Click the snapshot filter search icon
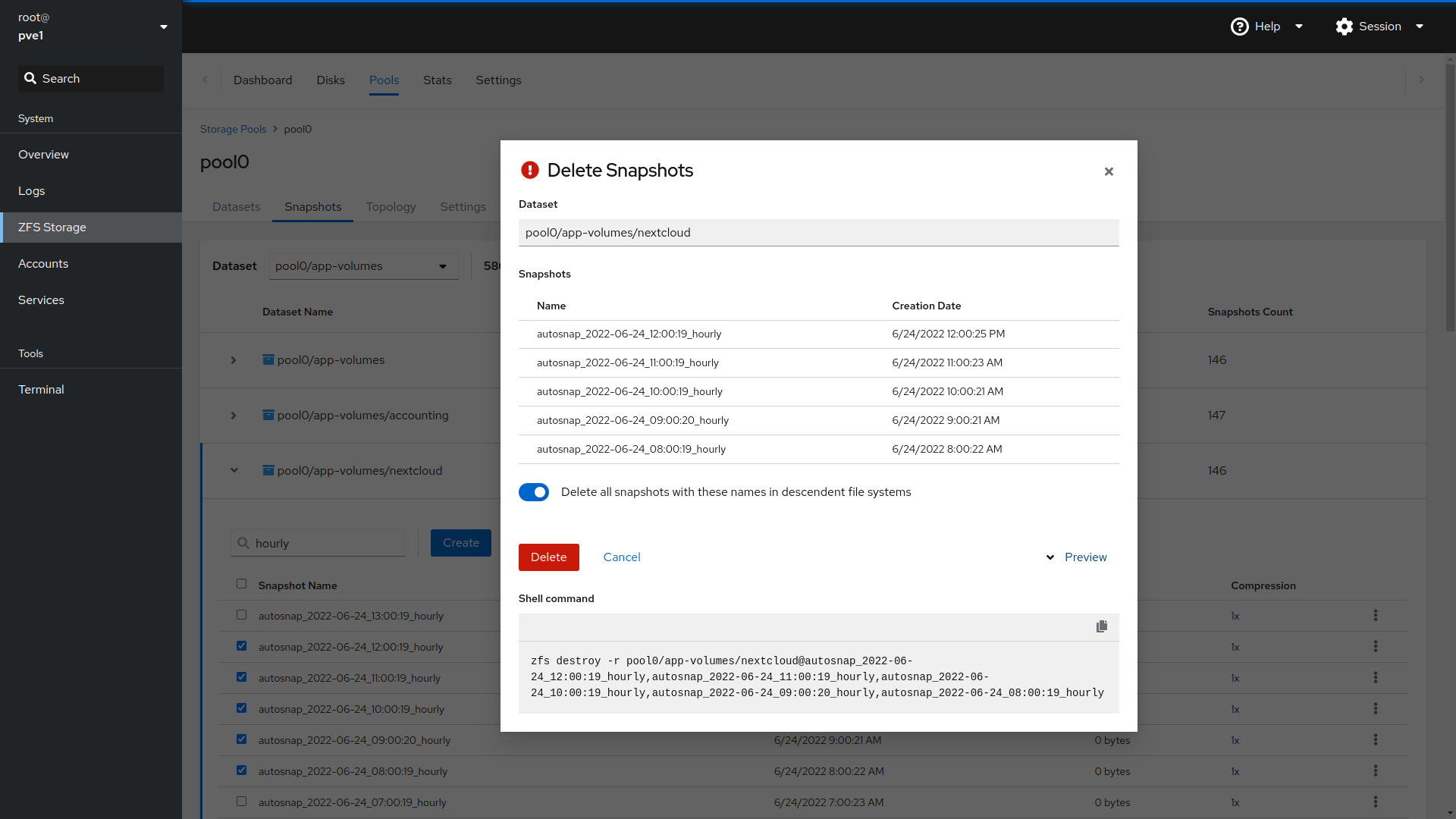1456x819 pixels. 243,543
